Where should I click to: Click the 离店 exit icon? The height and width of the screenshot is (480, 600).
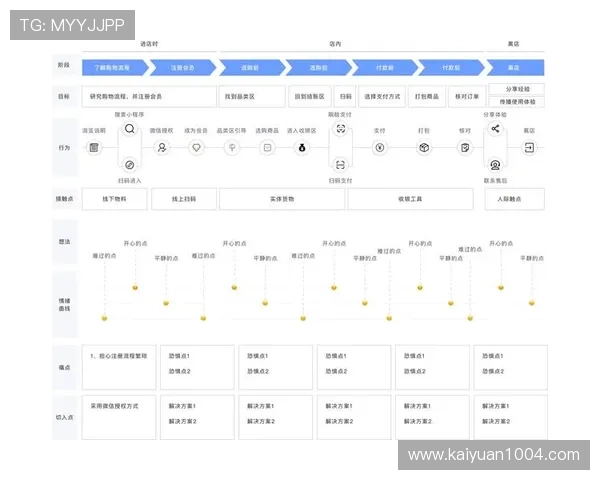[x=529, y=147]
